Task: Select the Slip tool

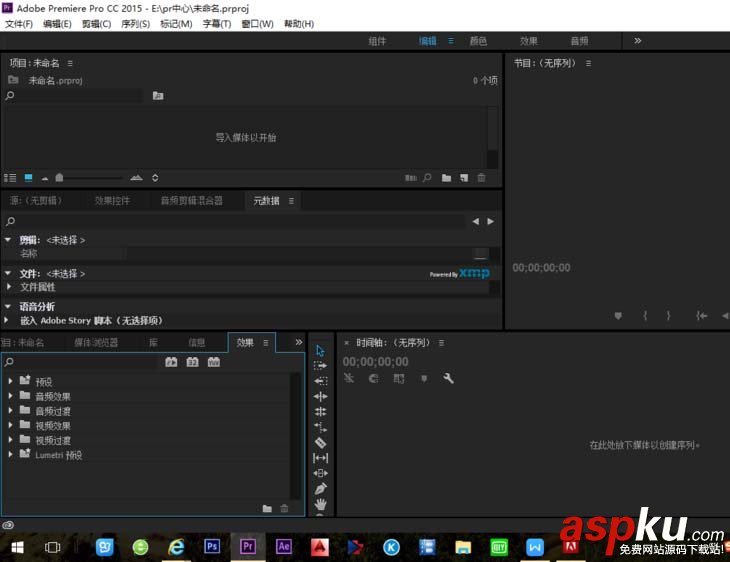Action: click(x=320, y=458)
